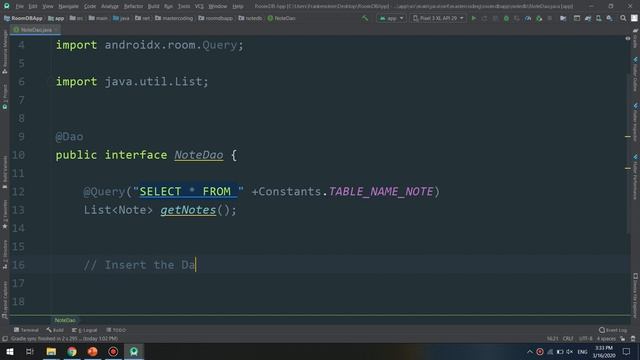Image resolution: width=640 pixels, height=360 pixels.
Task: Open File Explorer from the taskbar
Action: coord(51,351)
